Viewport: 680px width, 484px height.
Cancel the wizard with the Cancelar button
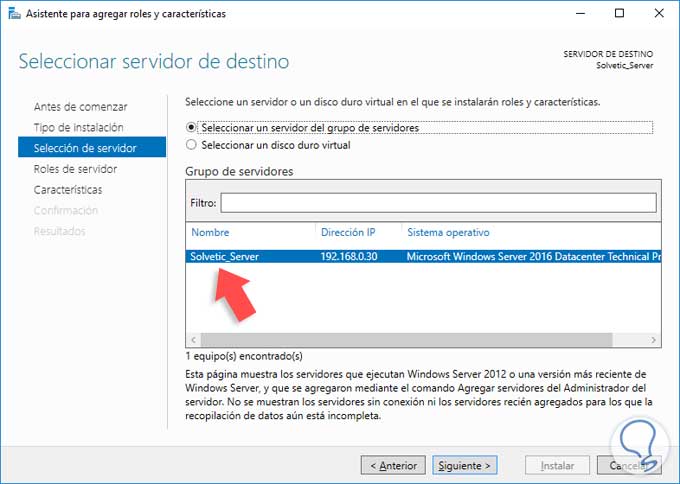click(x=629, y=466)
